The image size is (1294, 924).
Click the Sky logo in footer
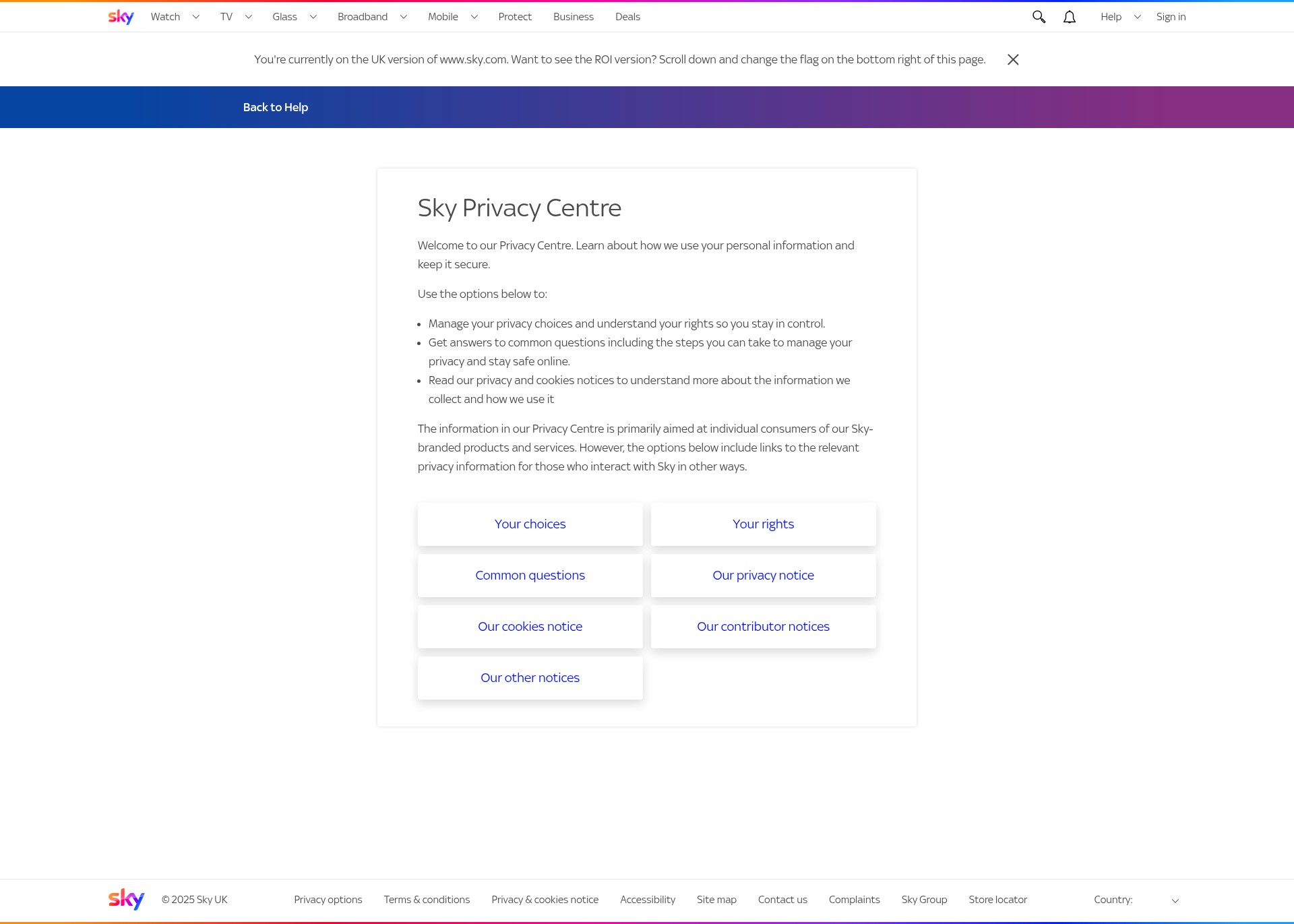point(127,899)
